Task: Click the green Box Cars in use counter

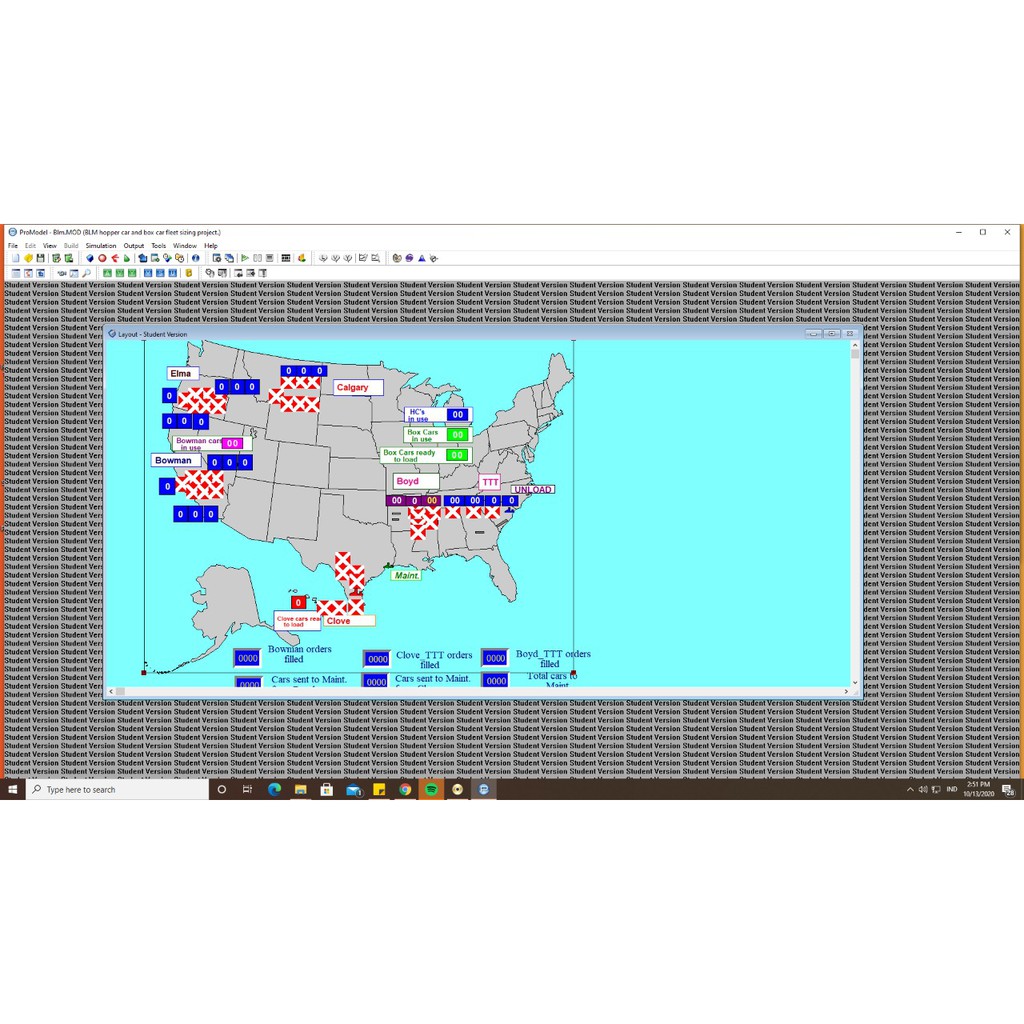Action: click(457, 435)
